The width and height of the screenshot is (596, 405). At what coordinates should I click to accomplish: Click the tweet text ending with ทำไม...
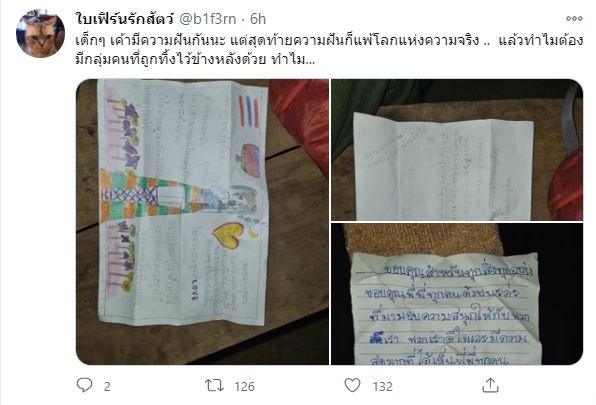click(x=195, y=60)
